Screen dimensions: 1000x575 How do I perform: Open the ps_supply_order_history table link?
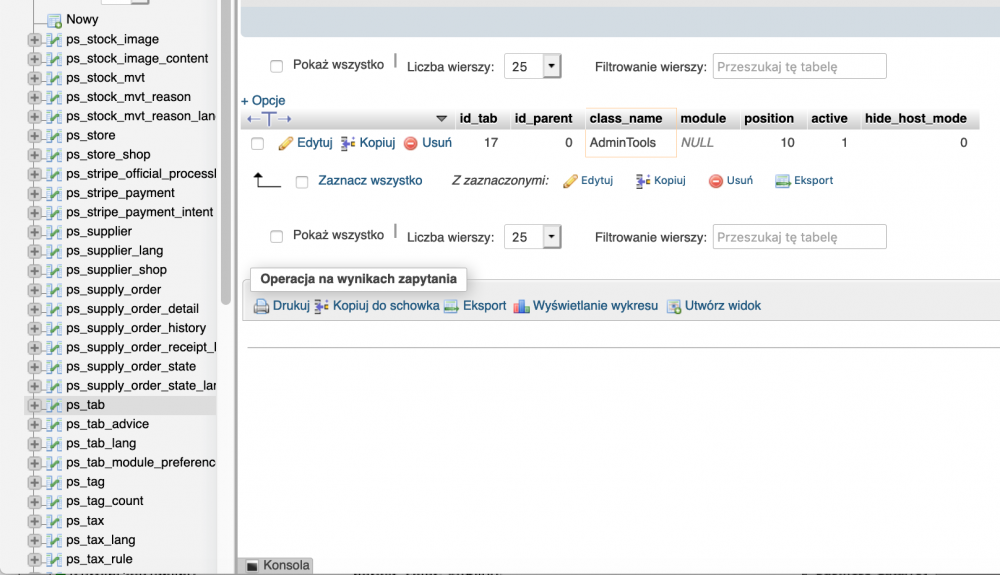click(136, 328)
